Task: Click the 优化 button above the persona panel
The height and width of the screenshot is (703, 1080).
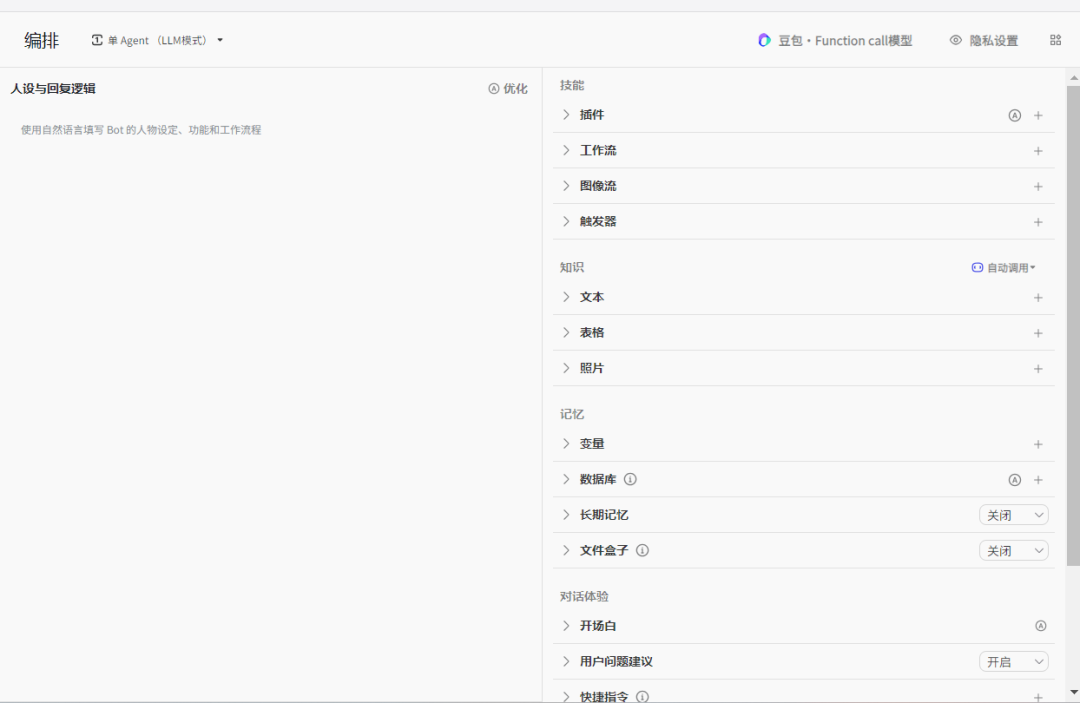Action: coord(508,88)
